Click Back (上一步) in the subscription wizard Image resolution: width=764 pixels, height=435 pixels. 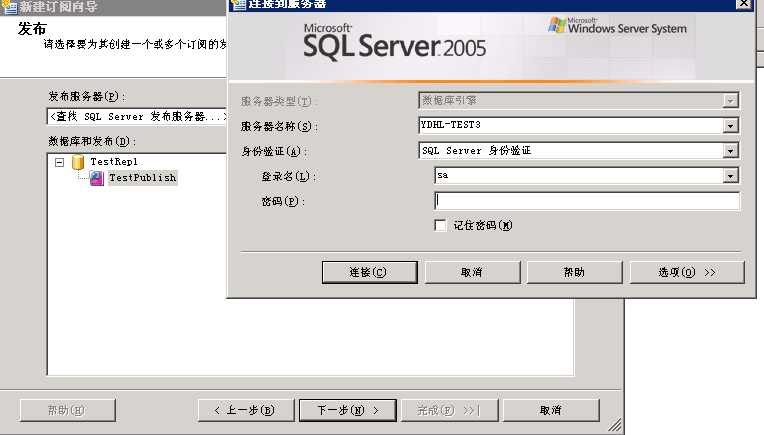pyautogui.click(x=246, y=410)
